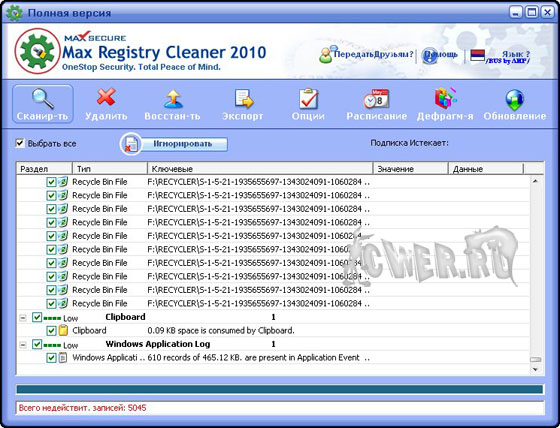
Task: Click the list scrollbar down arrow
Action: click(535, 369)
